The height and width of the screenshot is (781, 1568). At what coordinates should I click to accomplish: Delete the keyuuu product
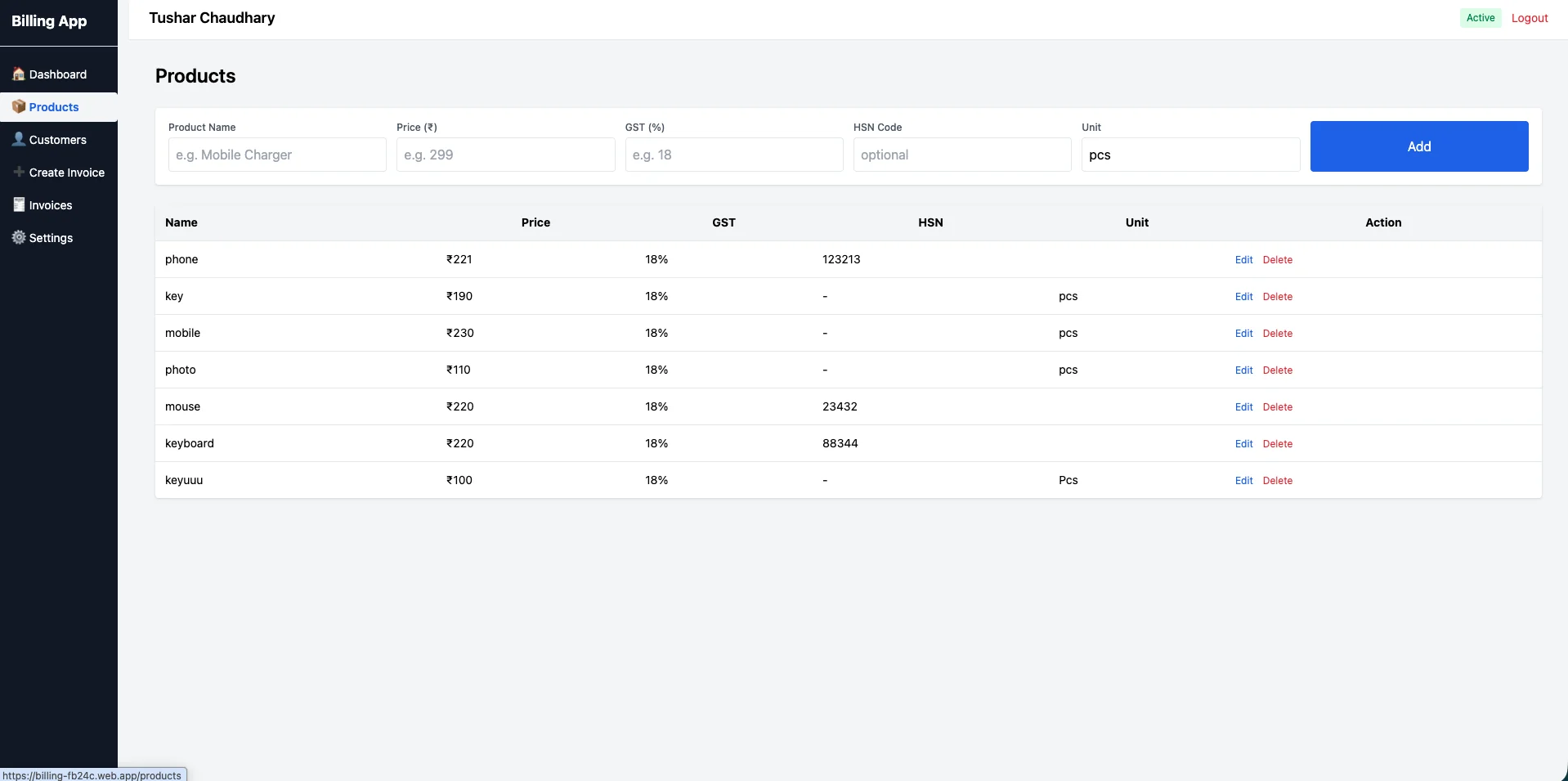[x=1278, y=480]
